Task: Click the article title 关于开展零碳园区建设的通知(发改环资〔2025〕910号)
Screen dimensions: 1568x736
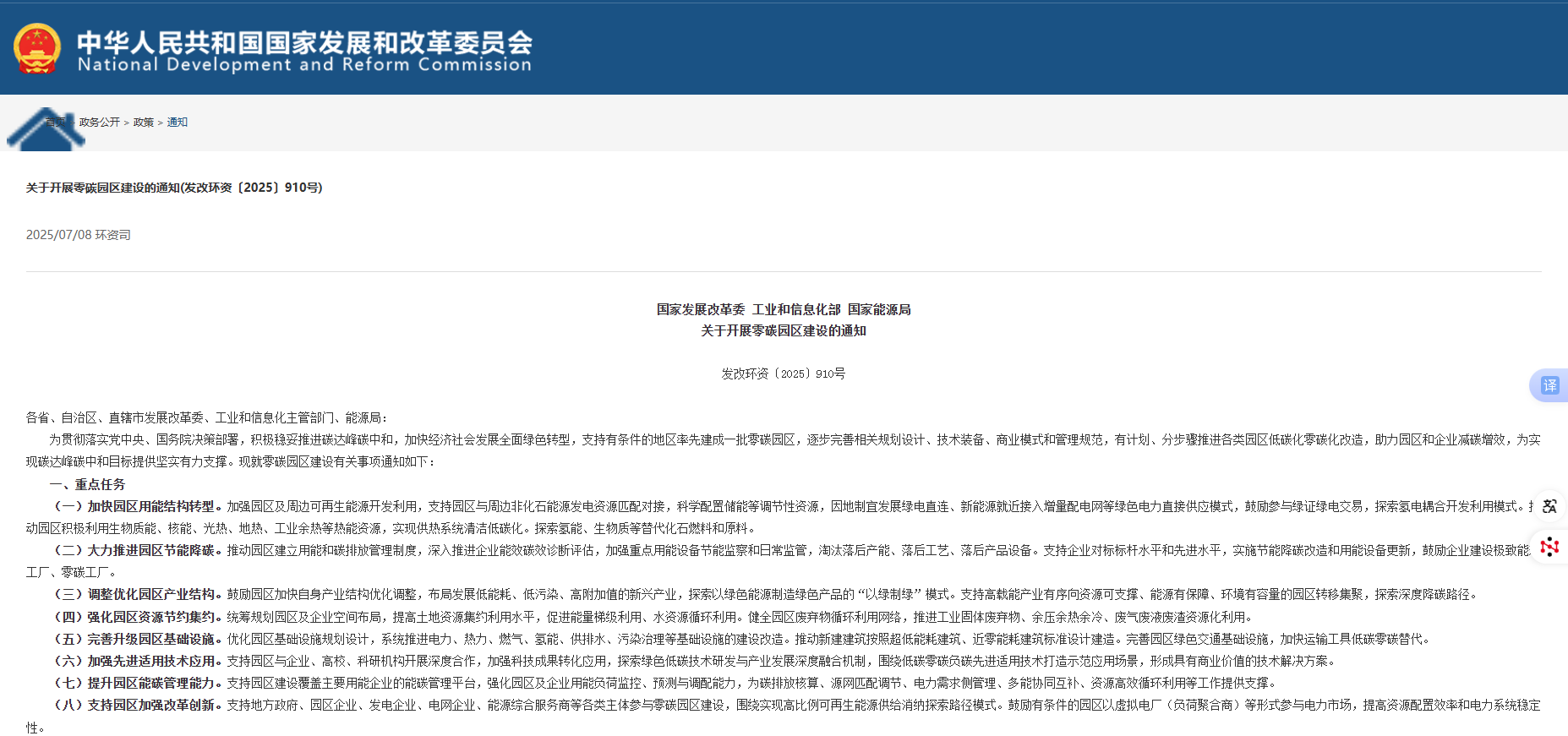Action: point(174,188)
